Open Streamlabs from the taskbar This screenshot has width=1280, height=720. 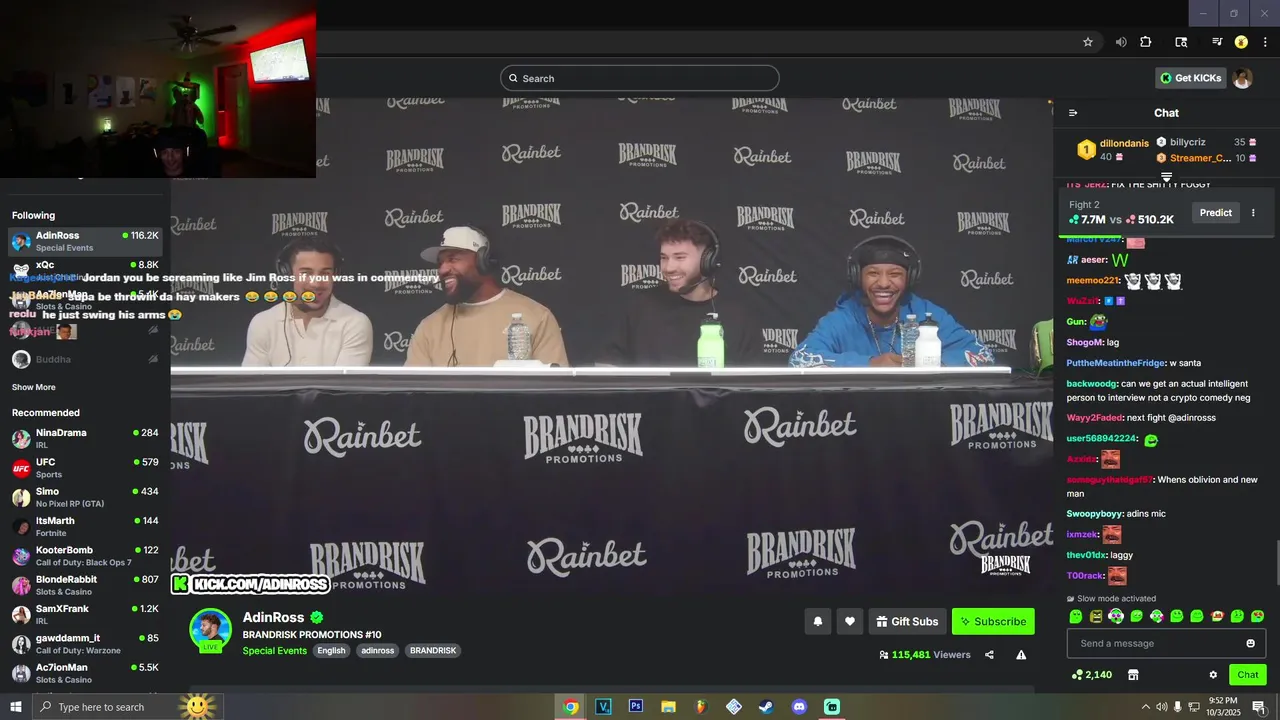click(832, 707)
